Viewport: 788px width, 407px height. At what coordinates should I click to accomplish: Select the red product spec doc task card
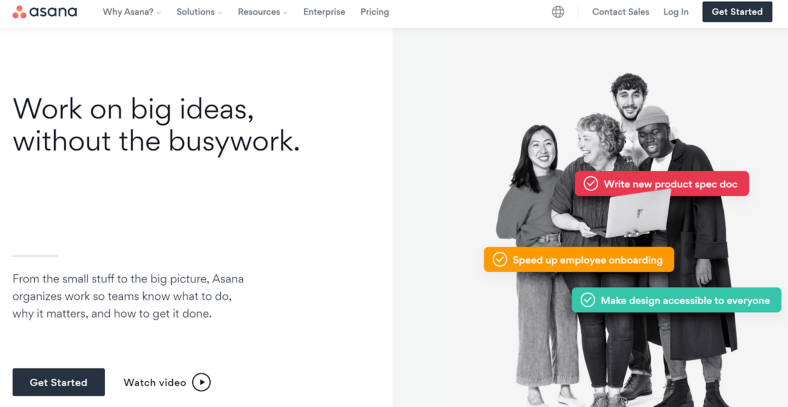(662, 184)
